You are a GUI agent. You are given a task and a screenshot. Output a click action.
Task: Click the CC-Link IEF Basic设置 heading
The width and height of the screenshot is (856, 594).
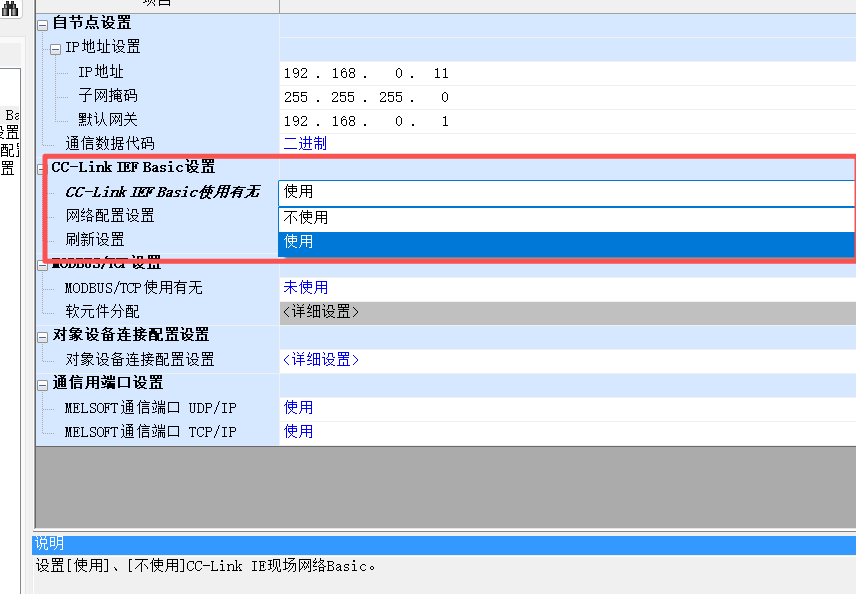click(x=133, y=167)
